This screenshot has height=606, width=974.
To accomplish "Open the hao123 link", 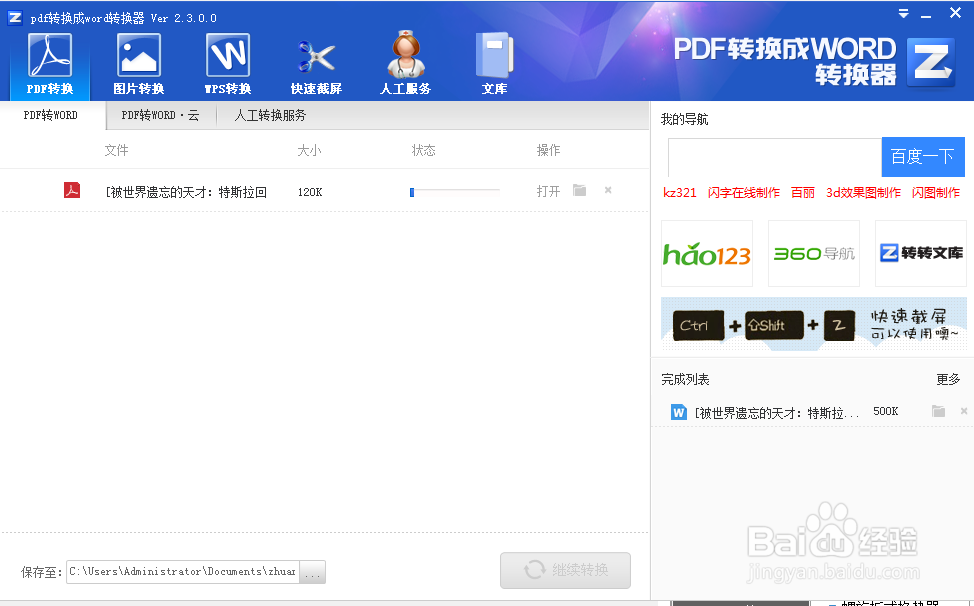I will 706,253.
